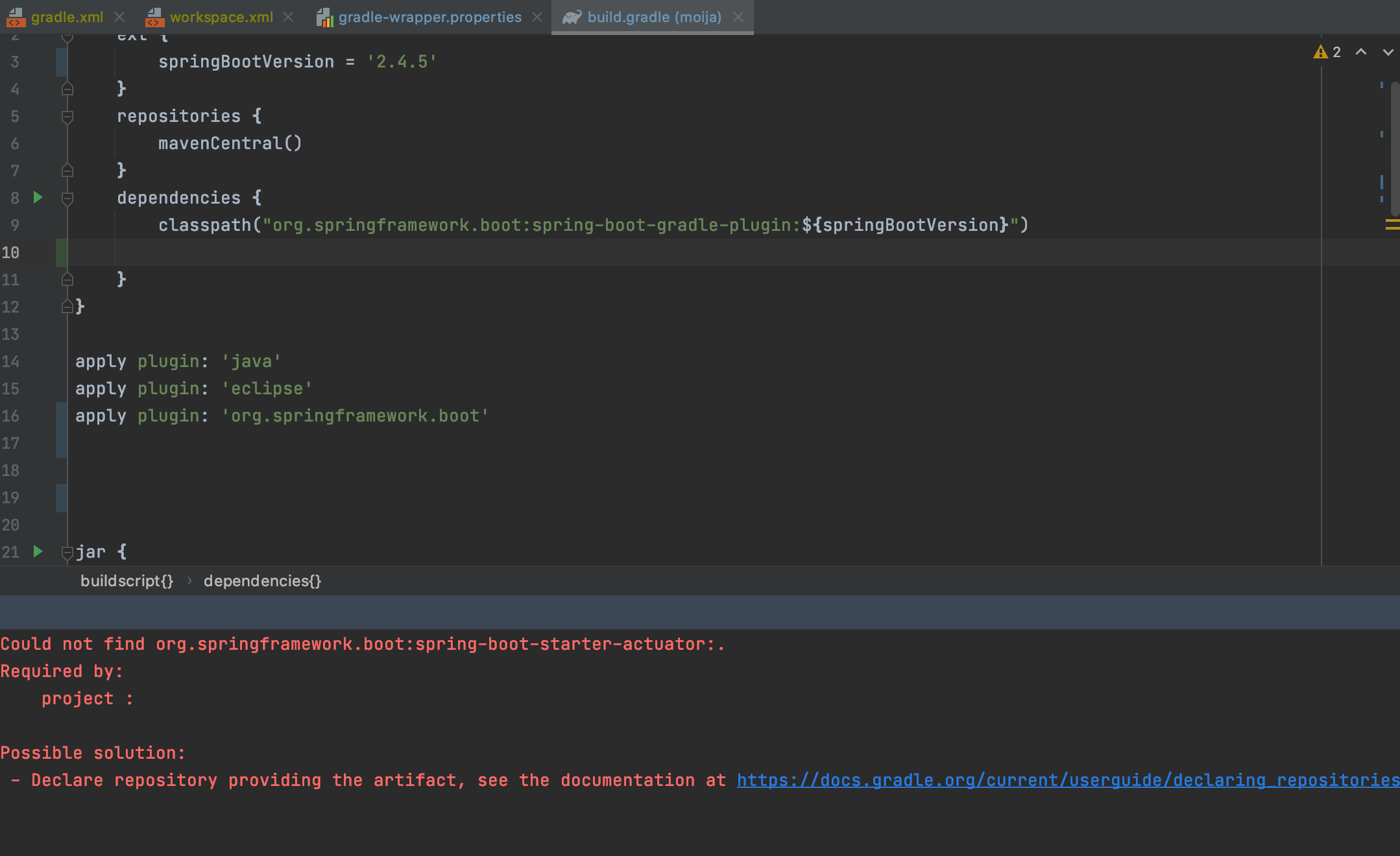Screen dimensions: 1400x856
Task: Click the 'Could not find' error message line
Action: pos(363,644)
